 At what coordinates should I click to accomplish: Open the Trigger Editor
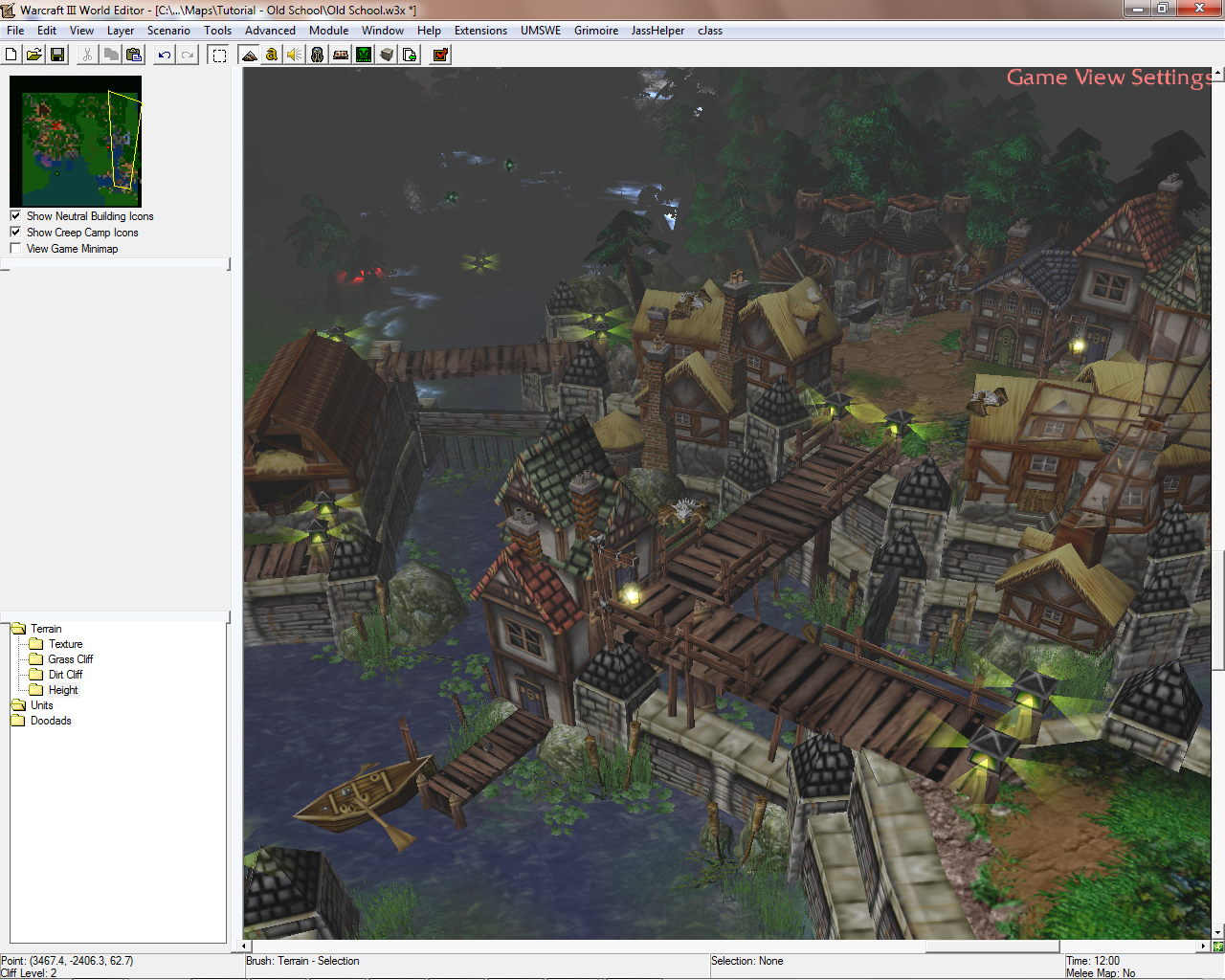[x=272, y=55]
